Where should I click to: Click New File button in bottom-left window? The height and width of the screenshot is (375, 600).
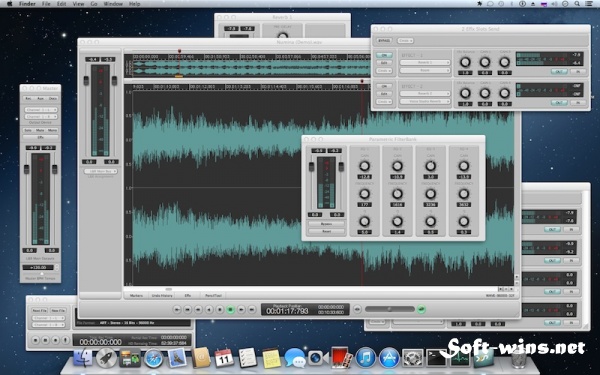58,310
